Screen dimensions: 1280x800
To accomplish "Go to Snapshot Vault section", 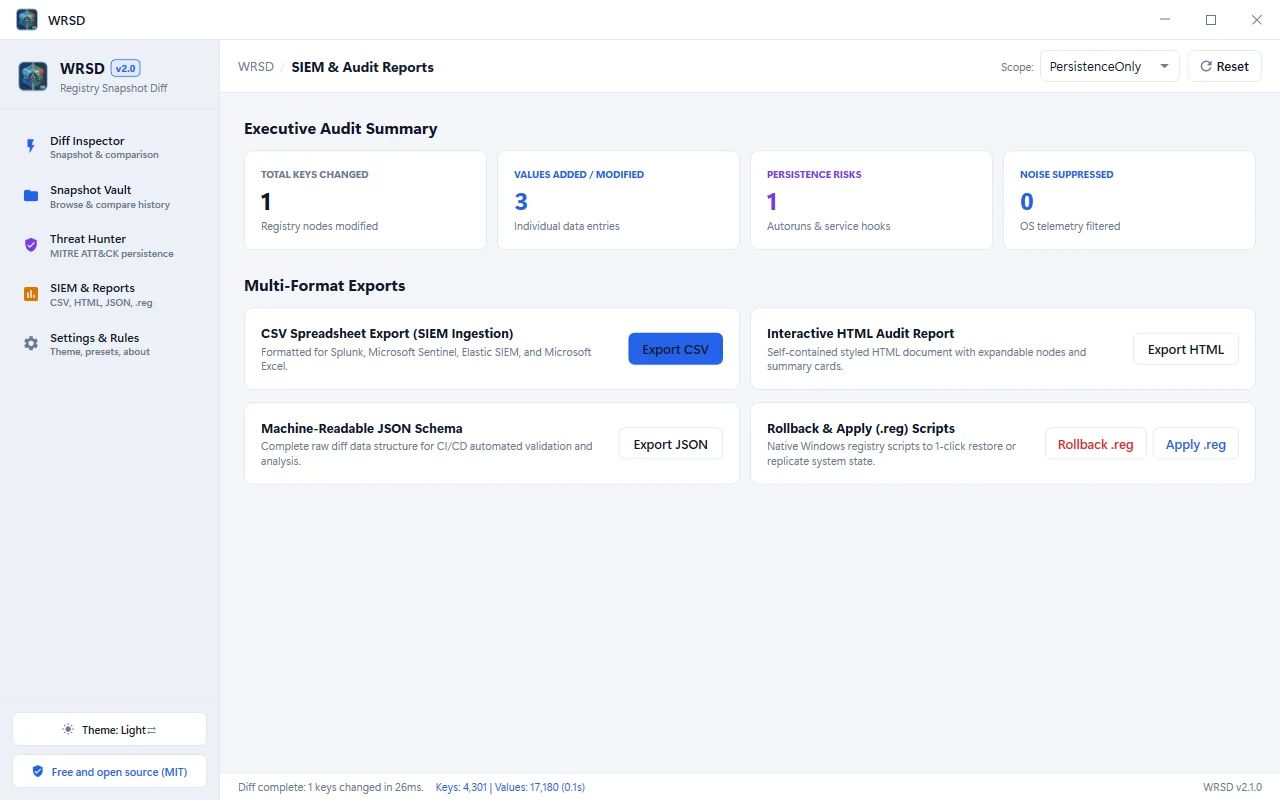I will [110, 196].
